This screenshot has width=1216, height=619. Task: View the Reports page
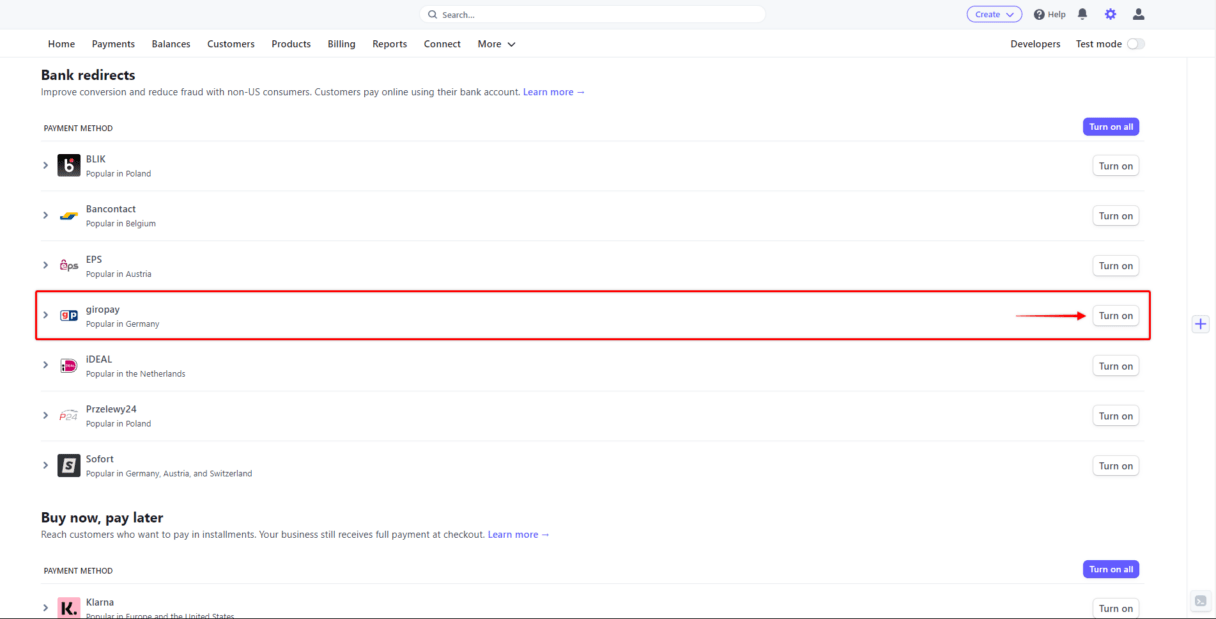(389, 44)
